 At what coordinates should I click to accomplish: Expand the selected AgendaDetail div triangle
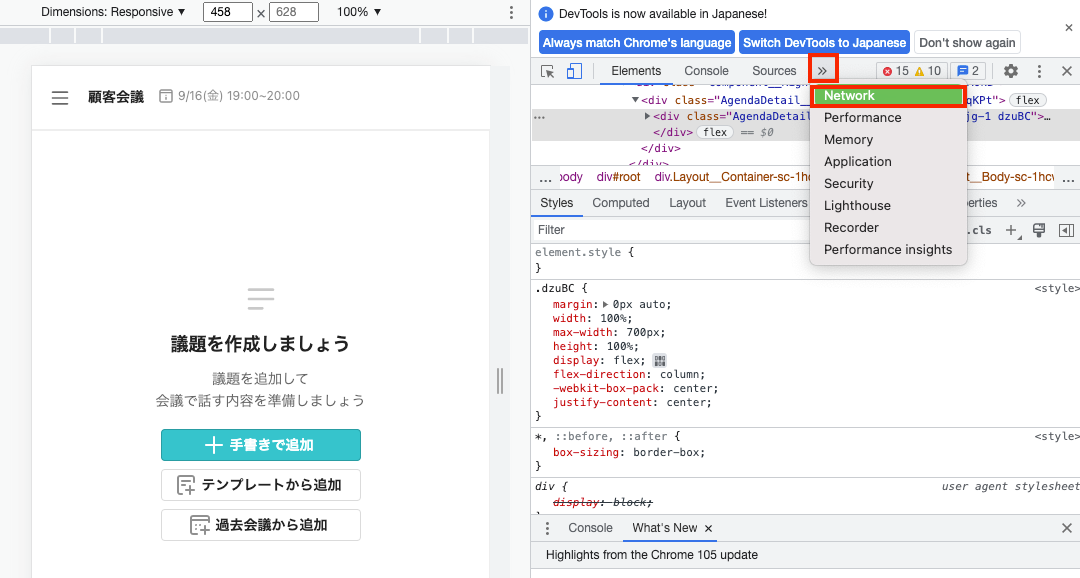pos(647,116)
